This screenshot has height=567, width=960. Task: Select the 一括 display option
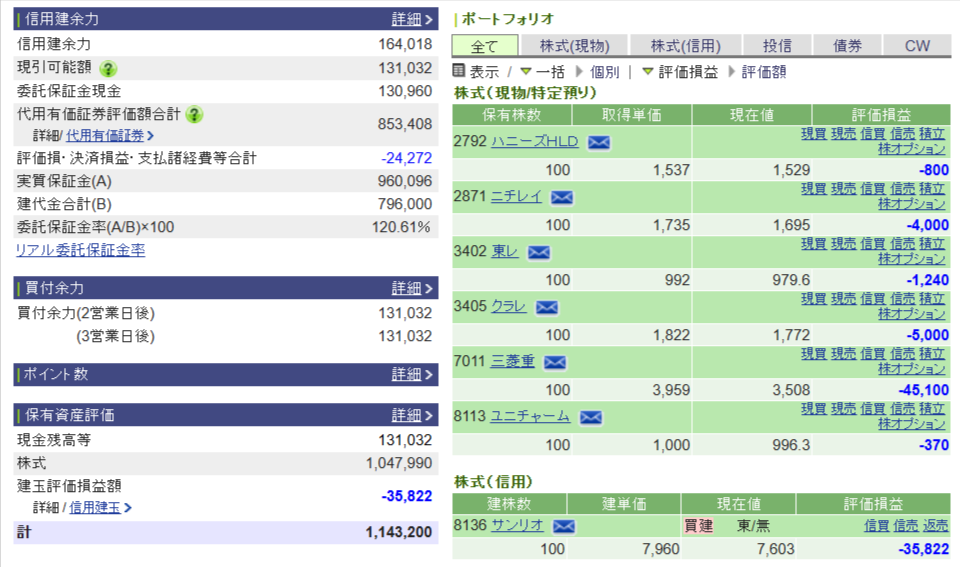[550, 72]
